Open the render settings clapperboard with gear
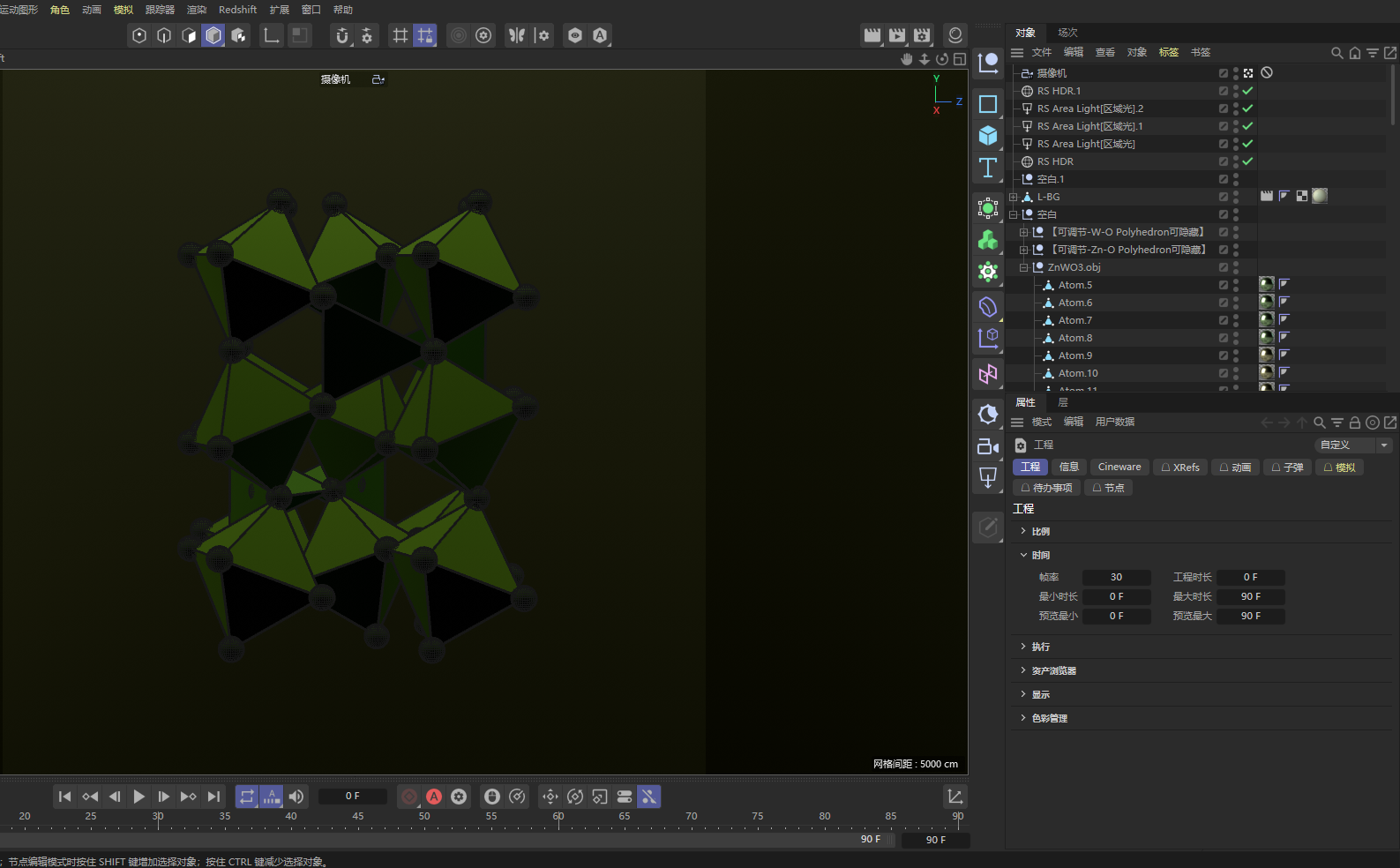 click(922, 35)
